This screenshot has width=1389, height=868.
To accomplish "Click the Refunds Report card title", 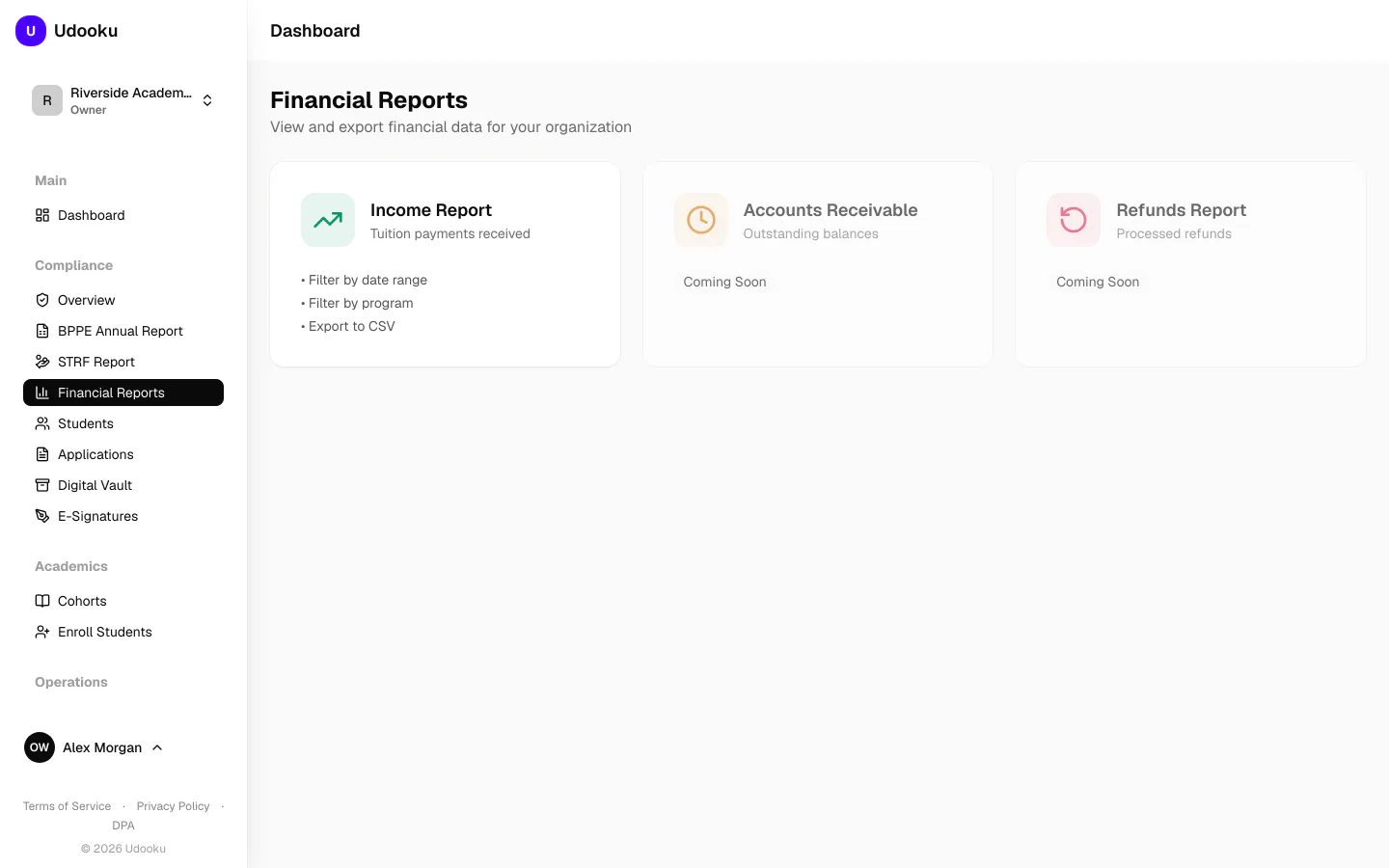I will pyautogui.click(x=1182, y=210).
